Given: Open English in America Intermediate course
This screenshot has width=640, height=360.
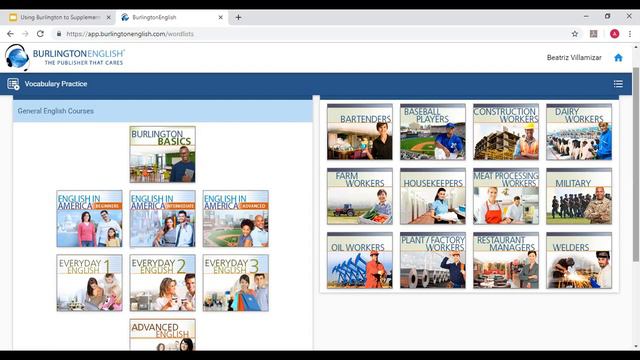Looking at the screenshot, I should tap(162, 219).
